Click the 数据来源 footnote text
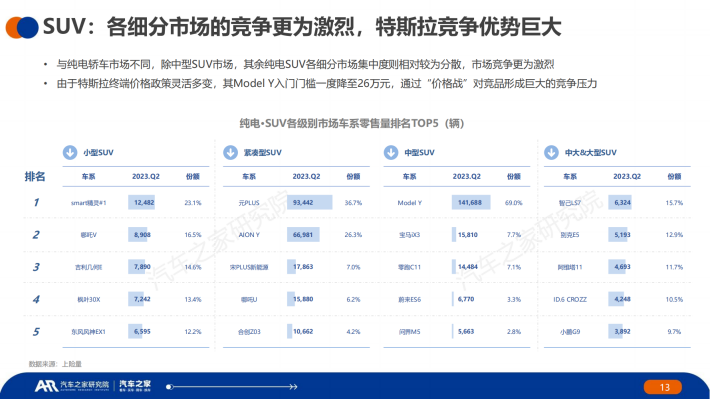 coord(55,364)
